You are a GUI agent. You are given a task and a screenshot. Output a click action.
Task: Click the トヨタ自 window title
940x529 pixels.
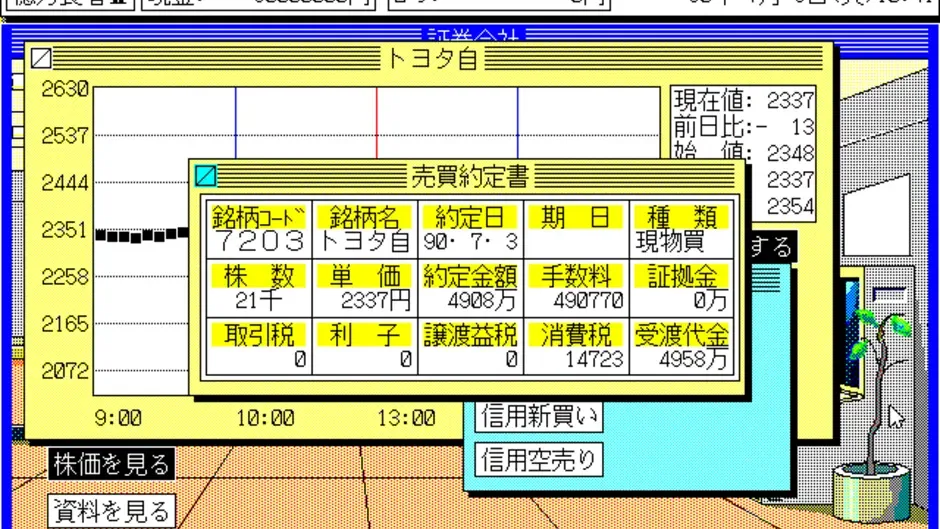[433, 58]
